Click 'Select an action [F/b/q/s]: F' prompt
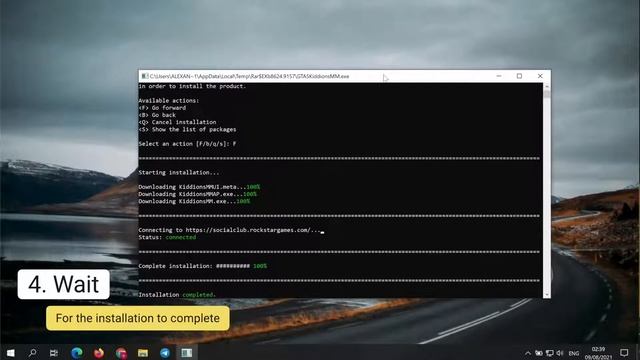This screenshot has width=640, height=360. click(x=187, y=144)
